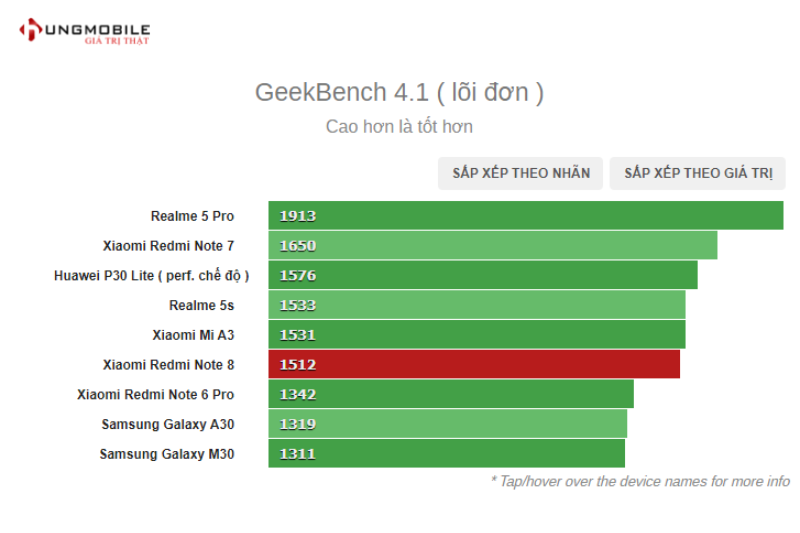Click the Huawei P30 Lite 1576 bar
The width and height of the screenshot is (800, 533).
point(482,276)
